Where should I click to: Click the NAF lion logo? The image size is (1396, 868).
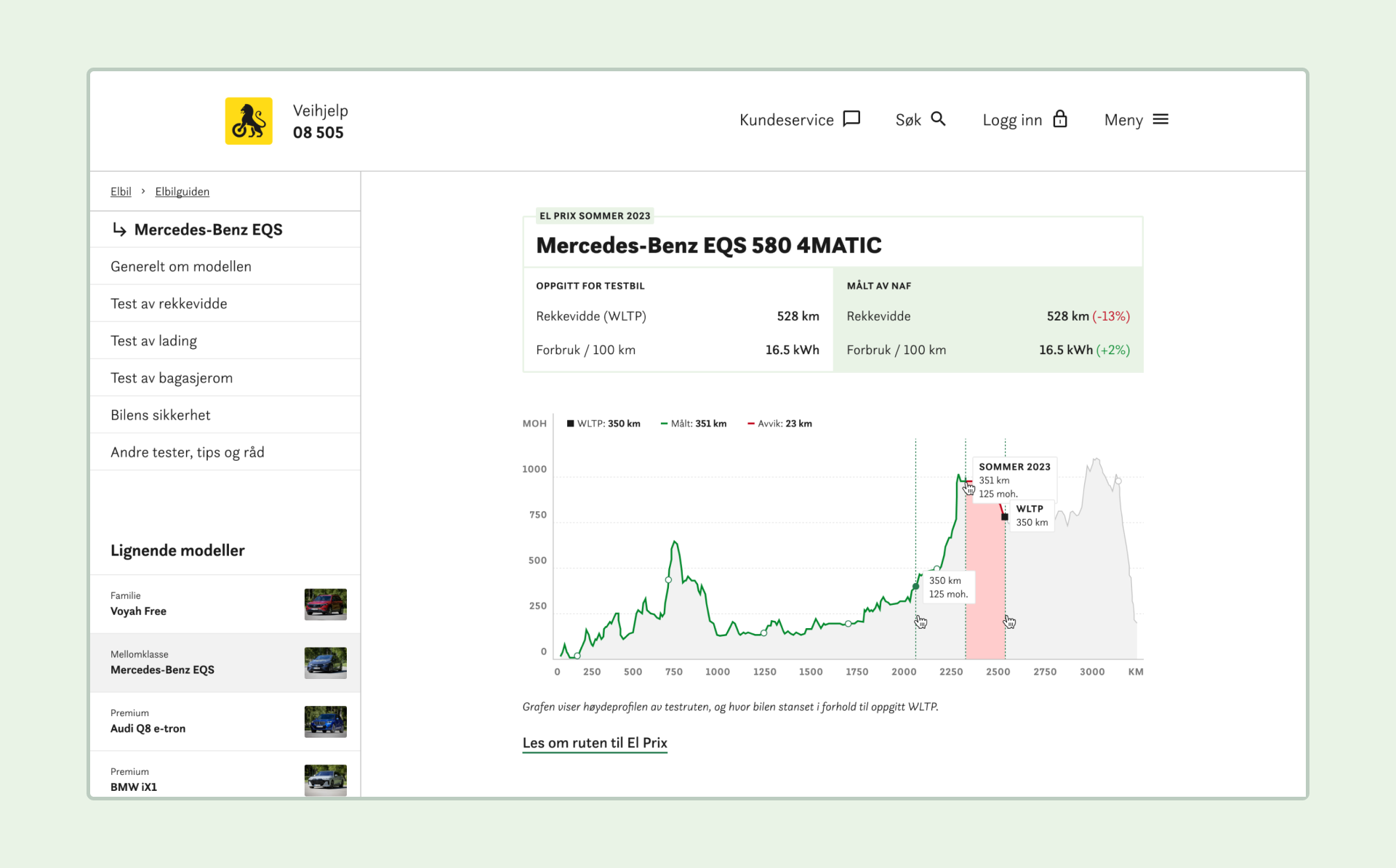[249, 121]
